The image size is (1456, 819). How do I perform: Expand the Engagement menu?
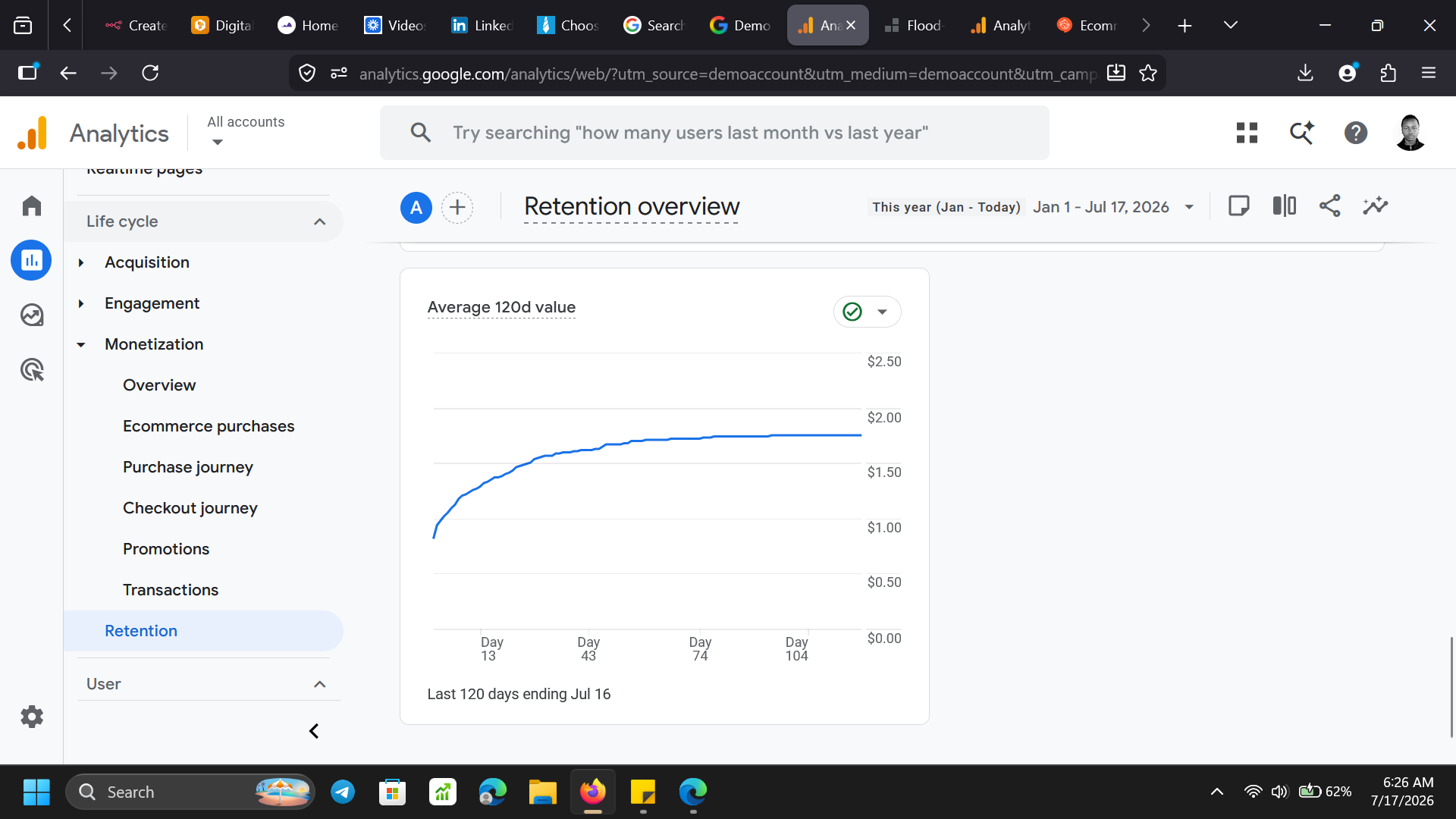coord(81,303)
